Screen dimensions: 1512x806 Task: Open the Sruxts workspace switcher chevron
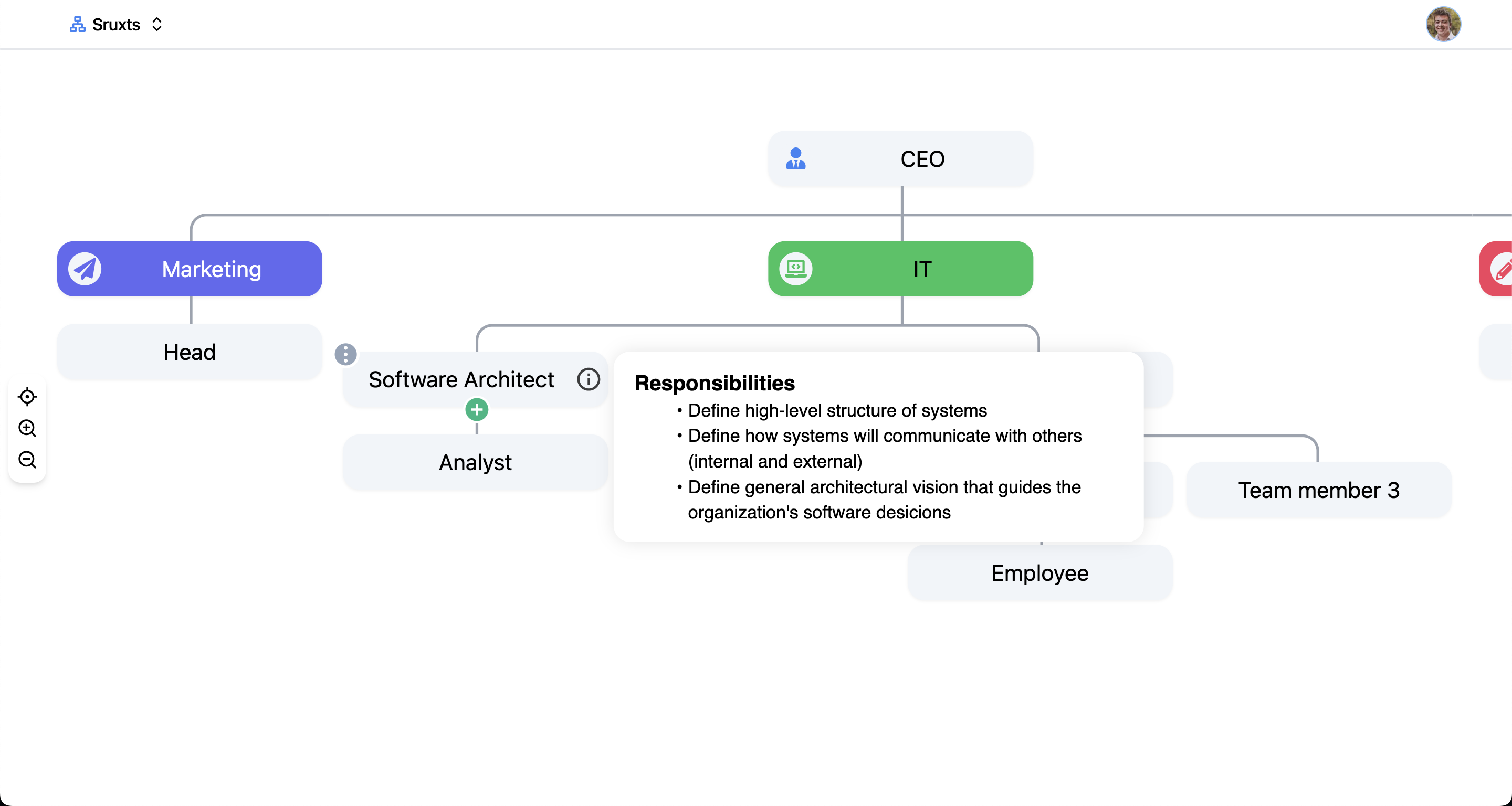coord(157,25)
